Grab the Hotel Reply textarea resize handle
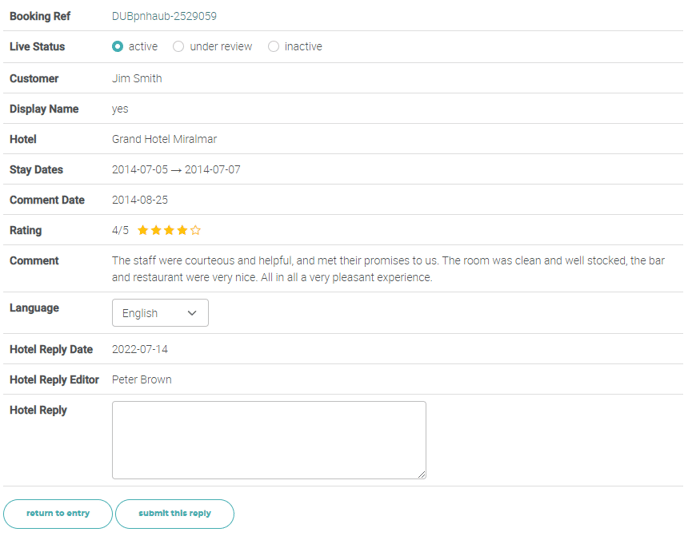The width and height of the screenshot is (688, 540). pos(421,474)
